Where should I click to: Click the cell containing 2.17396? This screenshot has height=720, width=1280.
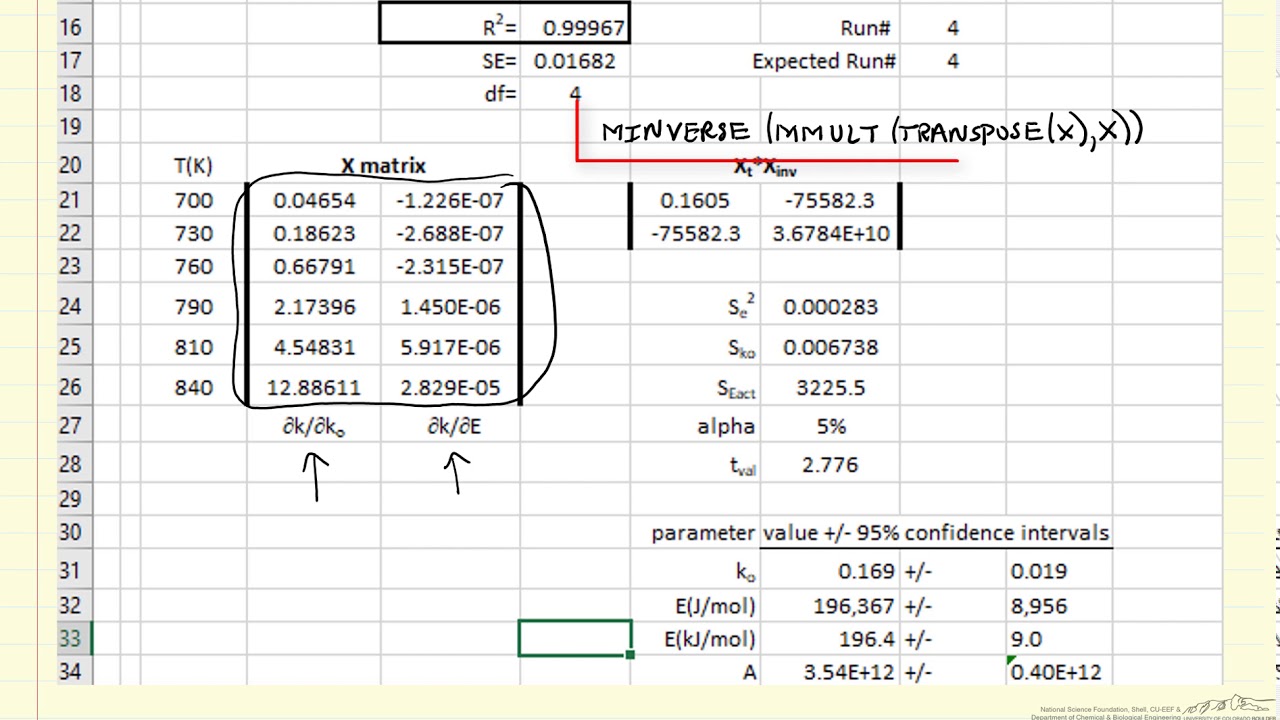pyautogui.click(x=314, y=306)
